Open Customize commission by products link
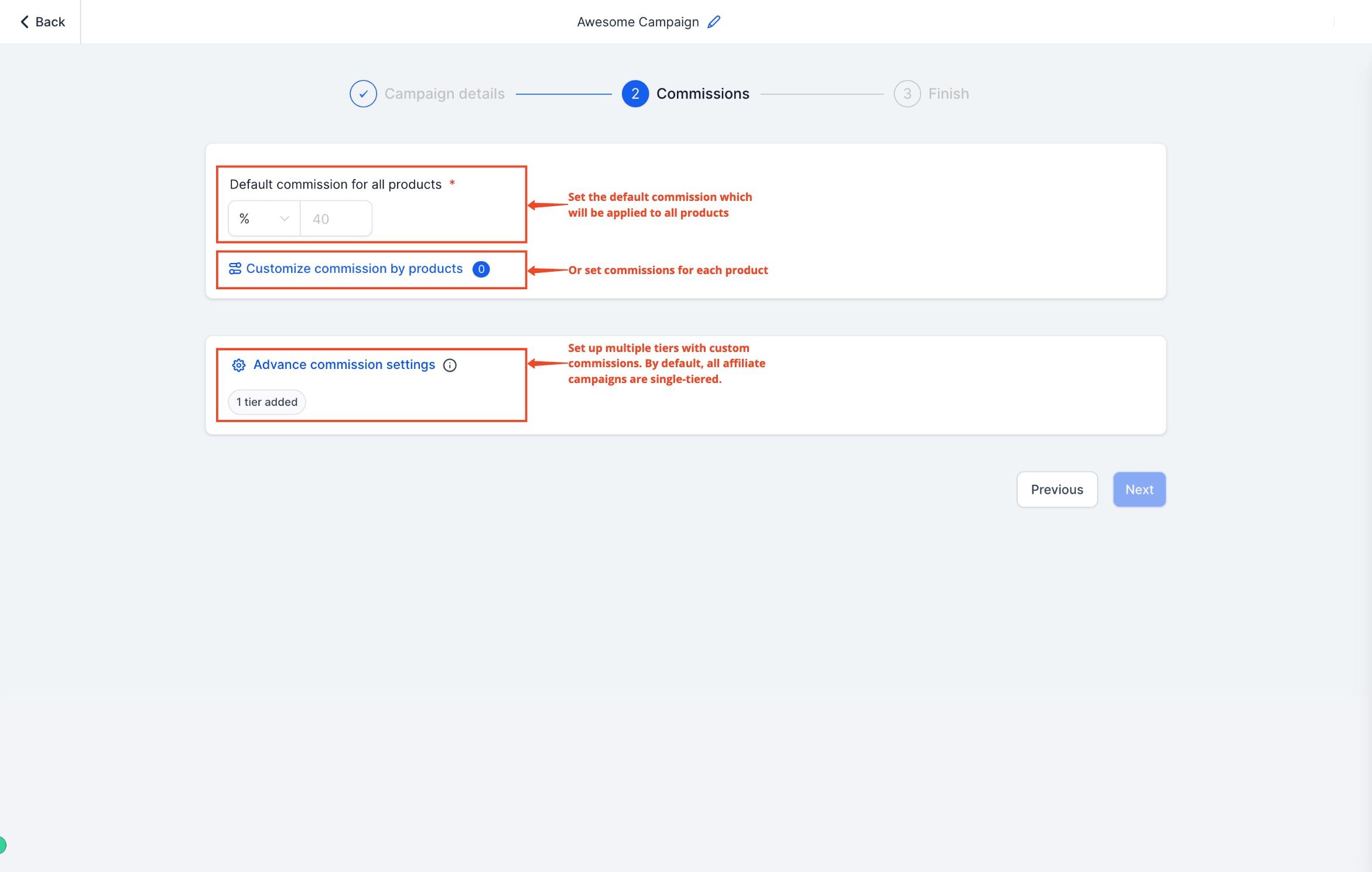Image resolution: width=1372 pixels, height=872 pixels. (x=354, y=269)
